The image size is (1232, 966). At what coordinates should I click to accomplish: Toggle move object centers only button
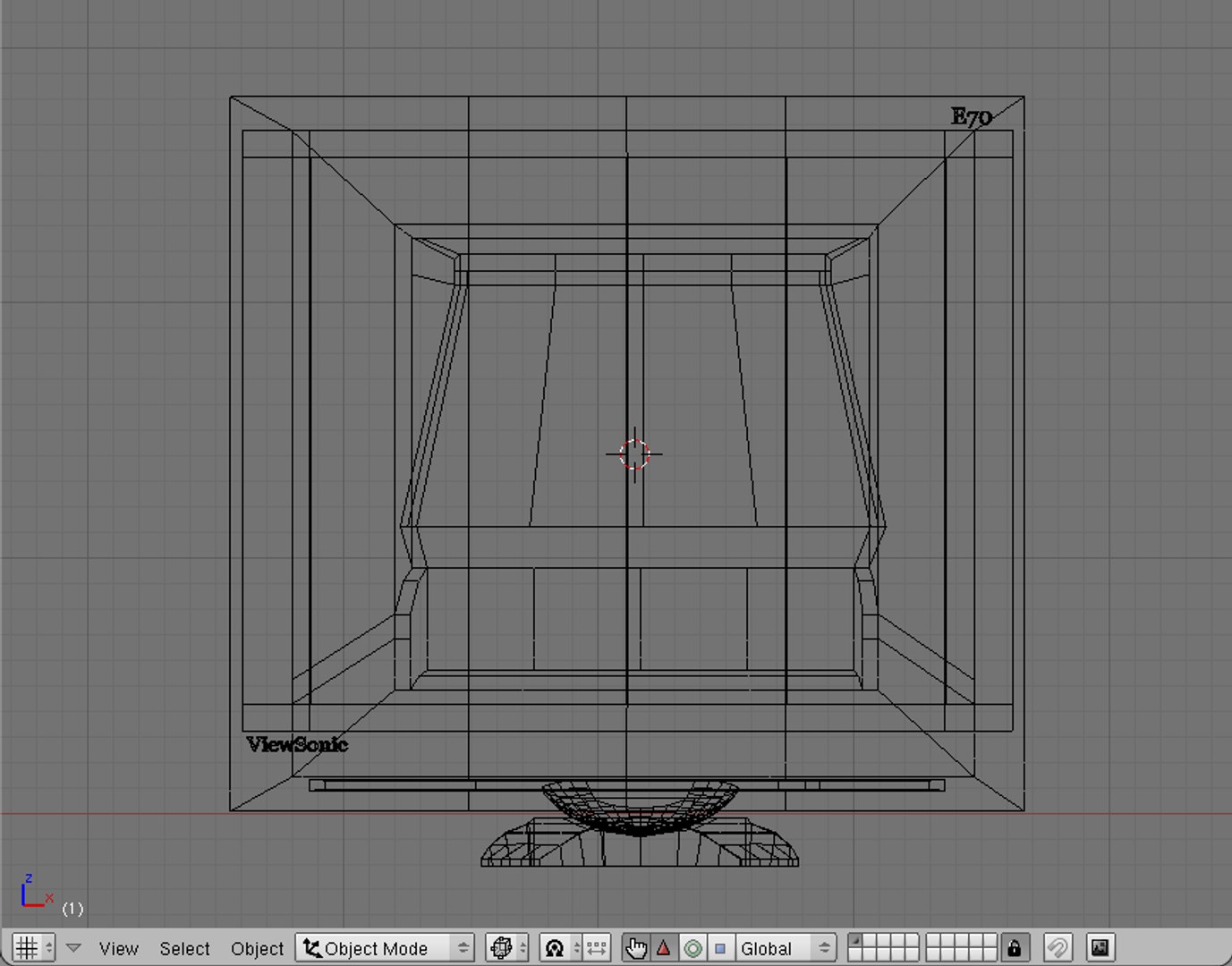point(598,948)
